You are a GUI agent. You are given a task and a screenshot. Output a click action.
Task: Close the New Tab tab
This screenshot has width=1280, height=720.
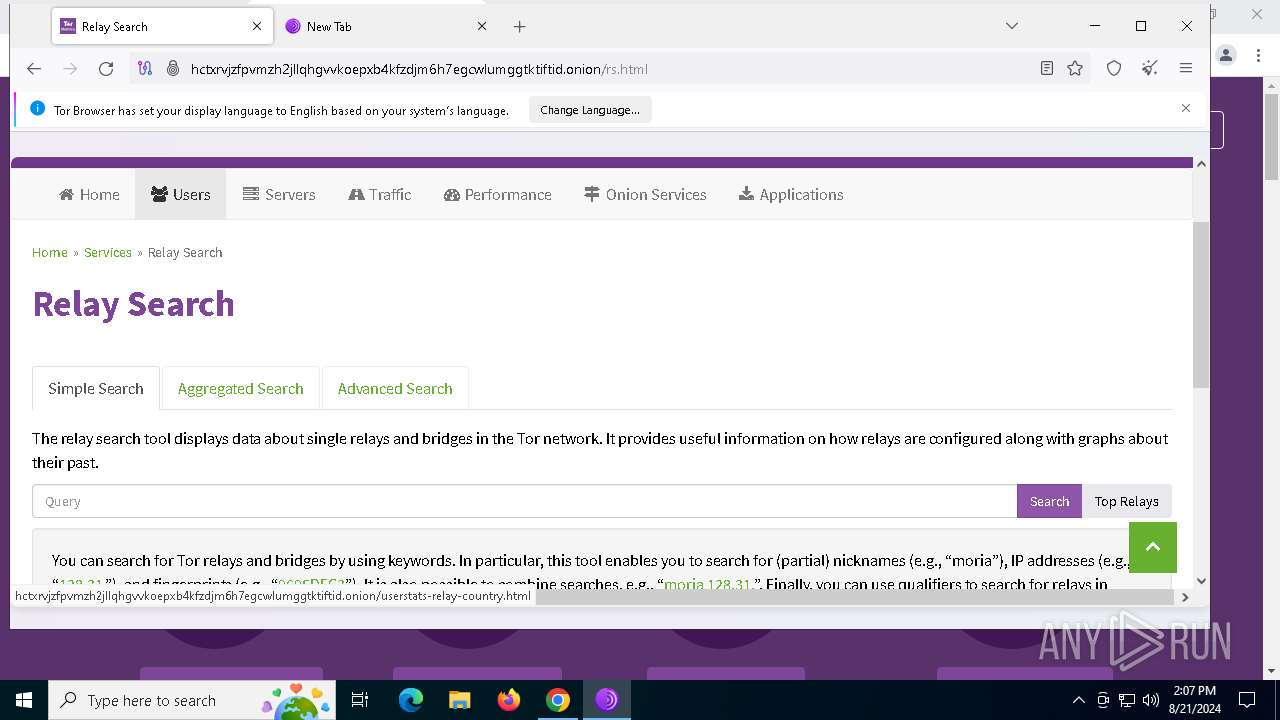pyautogui.click(x=482, y=27)
